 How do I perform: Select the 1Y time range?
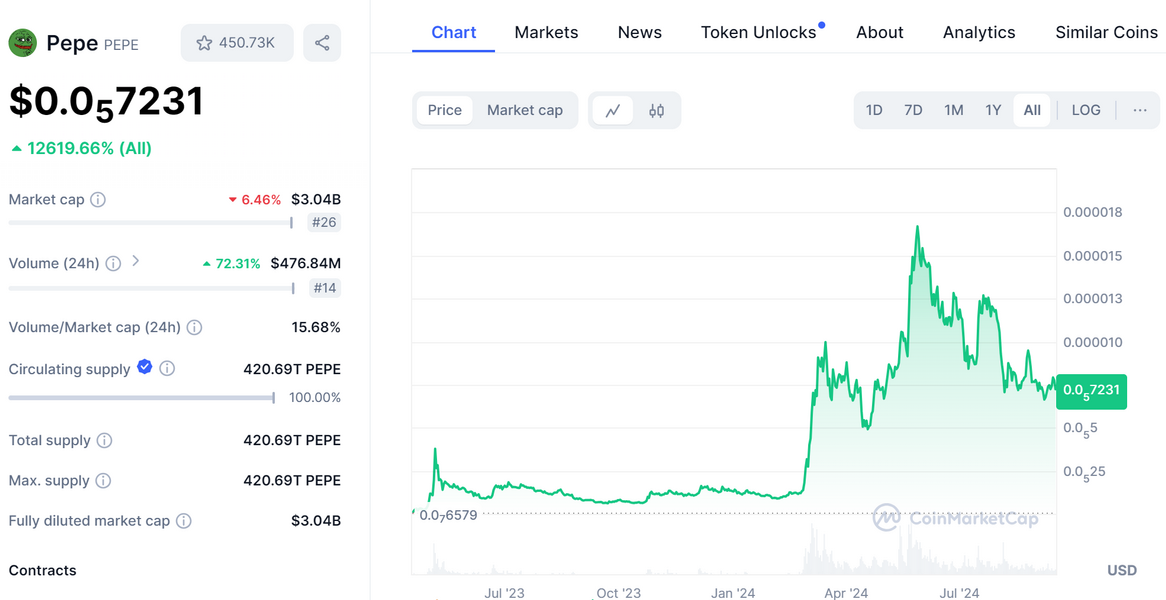[992, 110]
